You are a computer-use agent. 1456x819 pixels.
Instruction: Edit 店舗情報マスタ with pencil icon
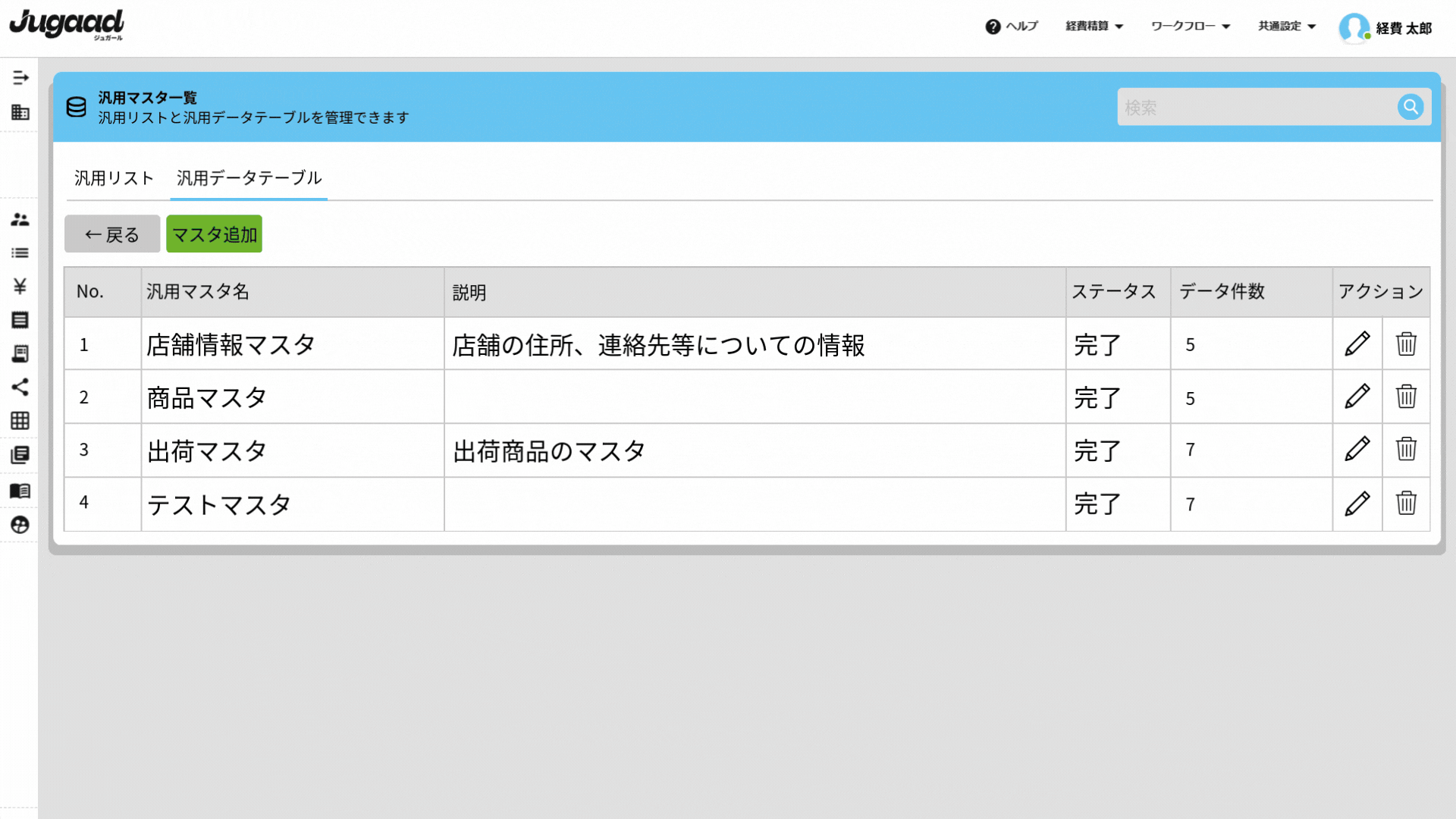pos(1357,344)
